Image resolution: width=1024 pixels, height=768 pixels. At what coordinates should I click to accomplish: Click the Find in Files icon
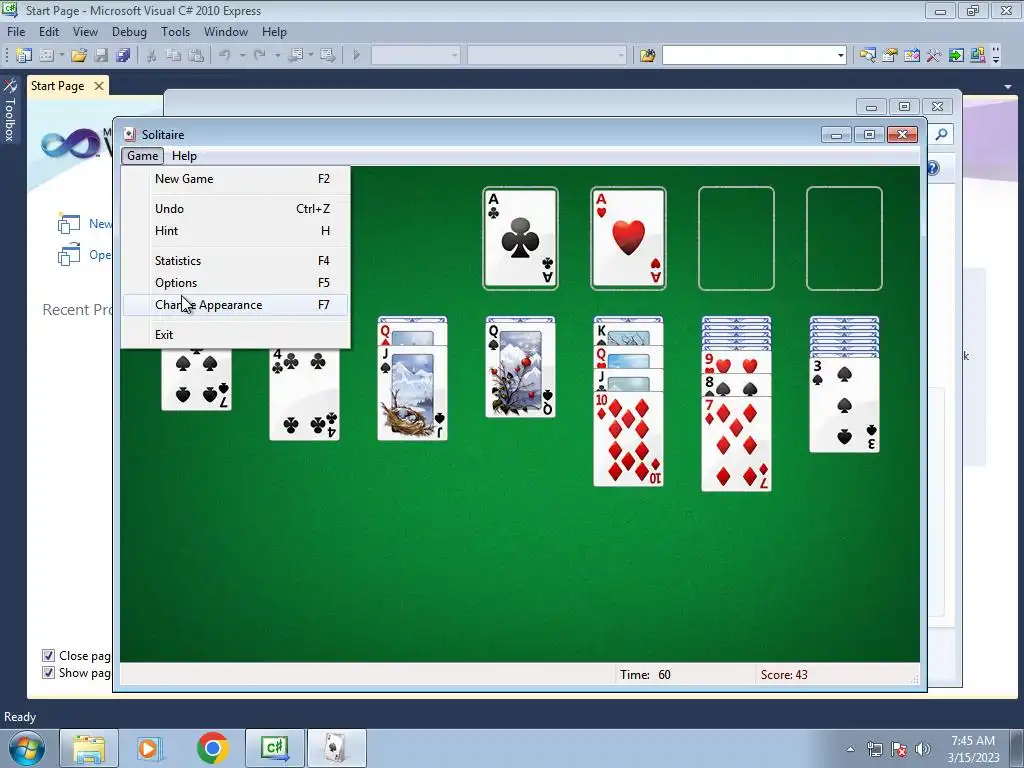[x=647, y=56]
